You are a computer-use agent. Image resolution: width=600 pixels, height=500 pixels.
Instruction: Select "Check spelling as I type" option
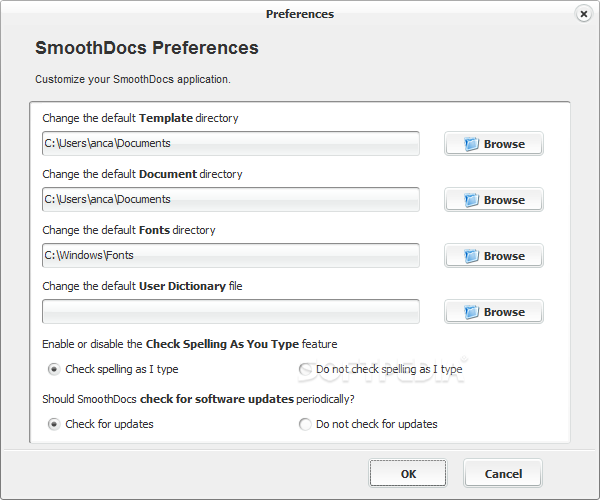54,369
